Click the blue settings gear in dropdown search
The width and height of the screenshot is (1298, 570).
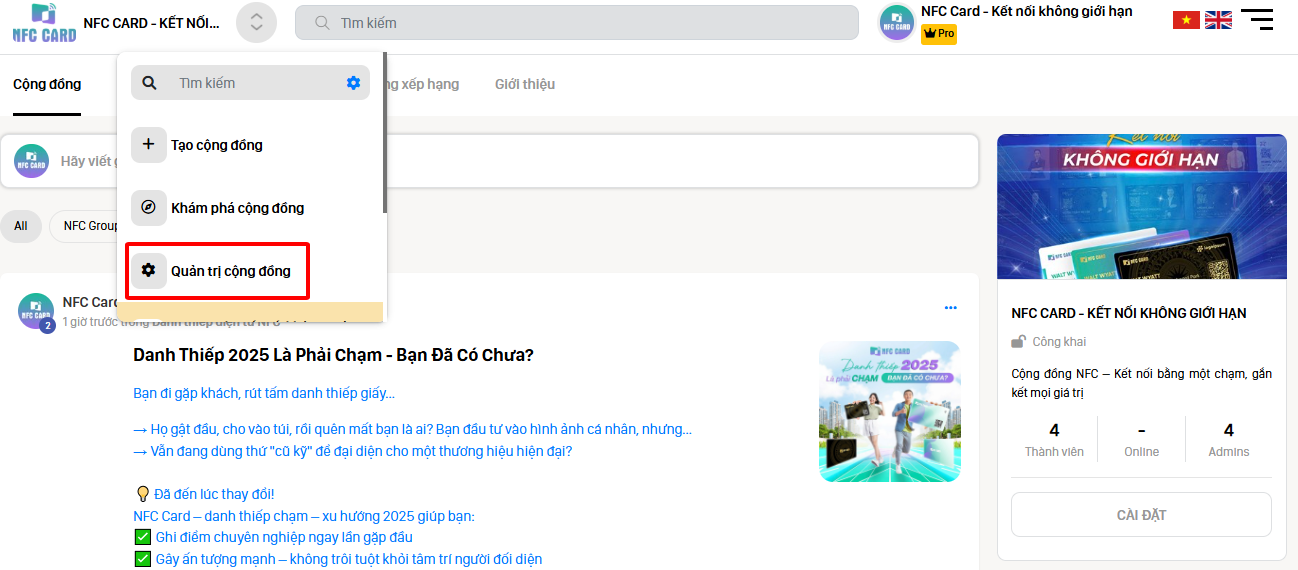coord(353,83)
